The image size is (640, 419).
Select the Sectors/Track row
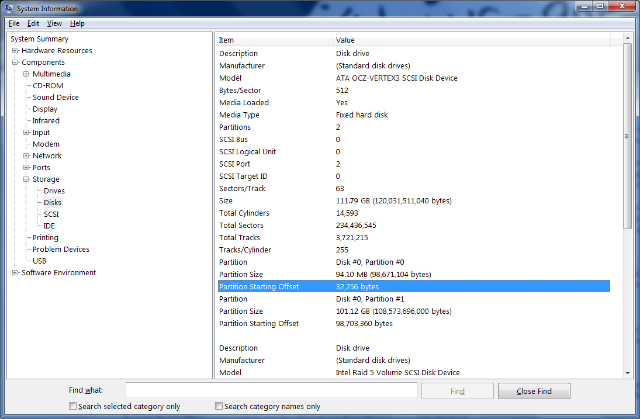click(x=414, y=188)
